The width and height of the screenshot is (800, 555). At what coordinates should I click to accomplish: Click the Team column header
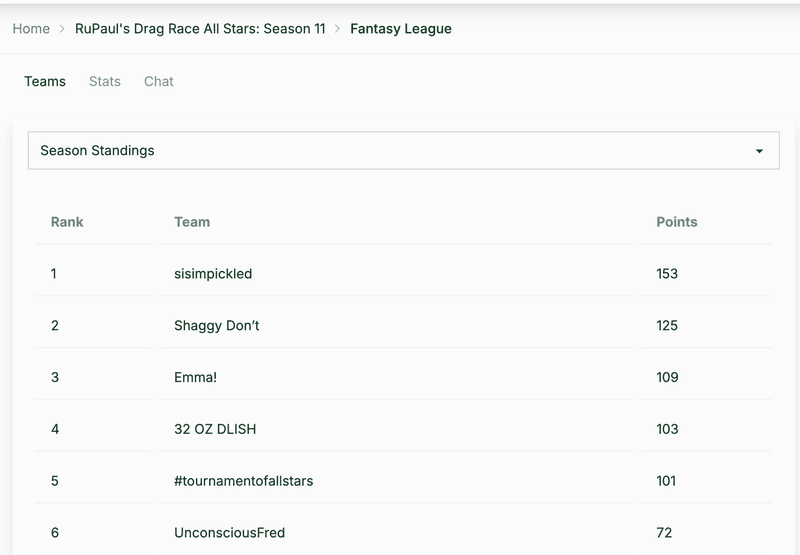point(192,222)
